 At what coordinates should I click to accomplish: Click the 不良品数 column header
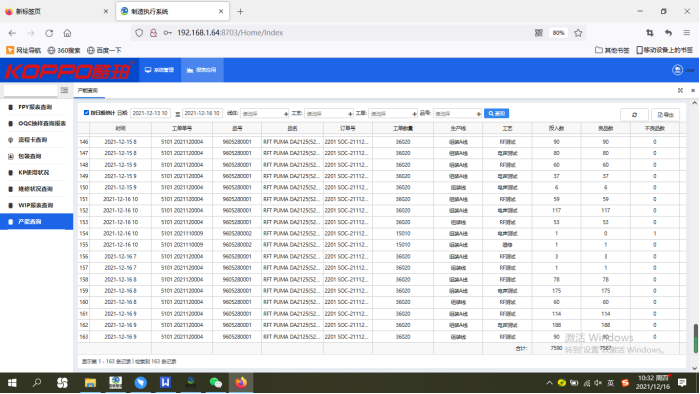pos(654,129)
